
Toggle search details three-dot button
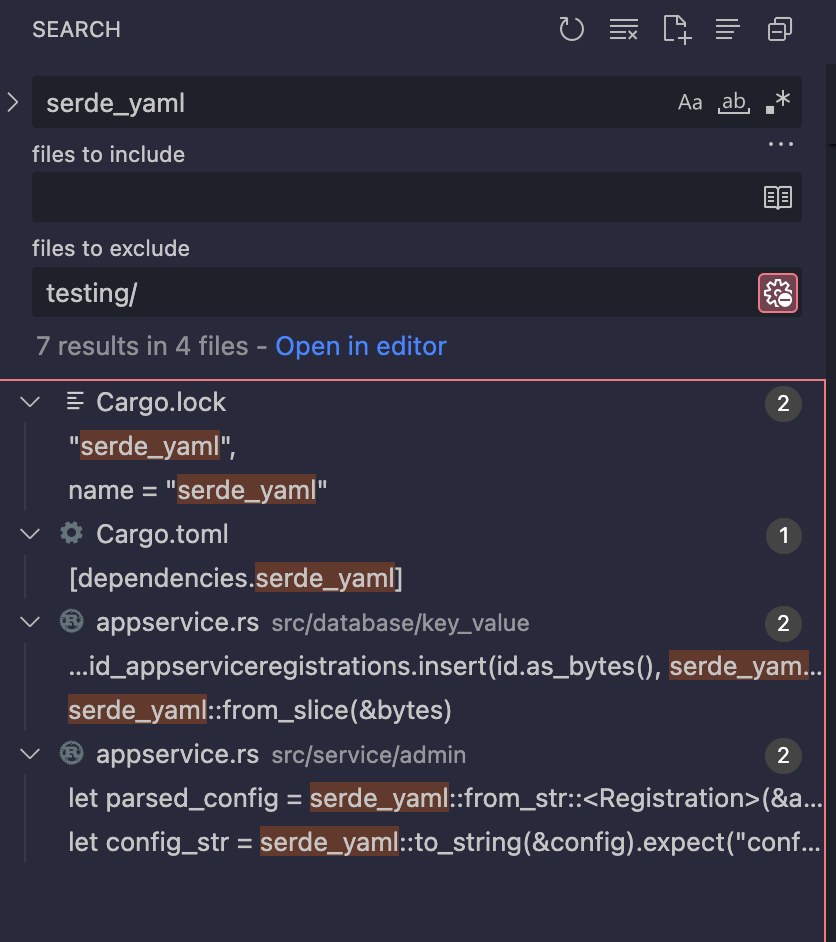point(780,145)
